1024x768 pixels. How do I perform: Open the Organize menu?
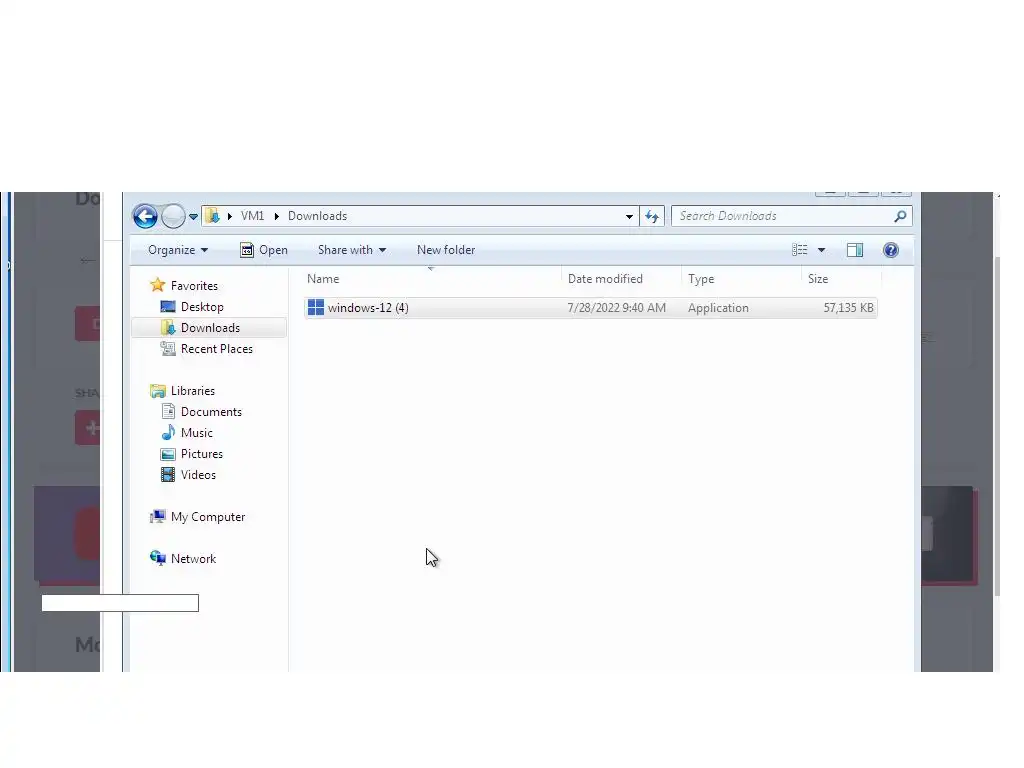click(x=178, y=250)
